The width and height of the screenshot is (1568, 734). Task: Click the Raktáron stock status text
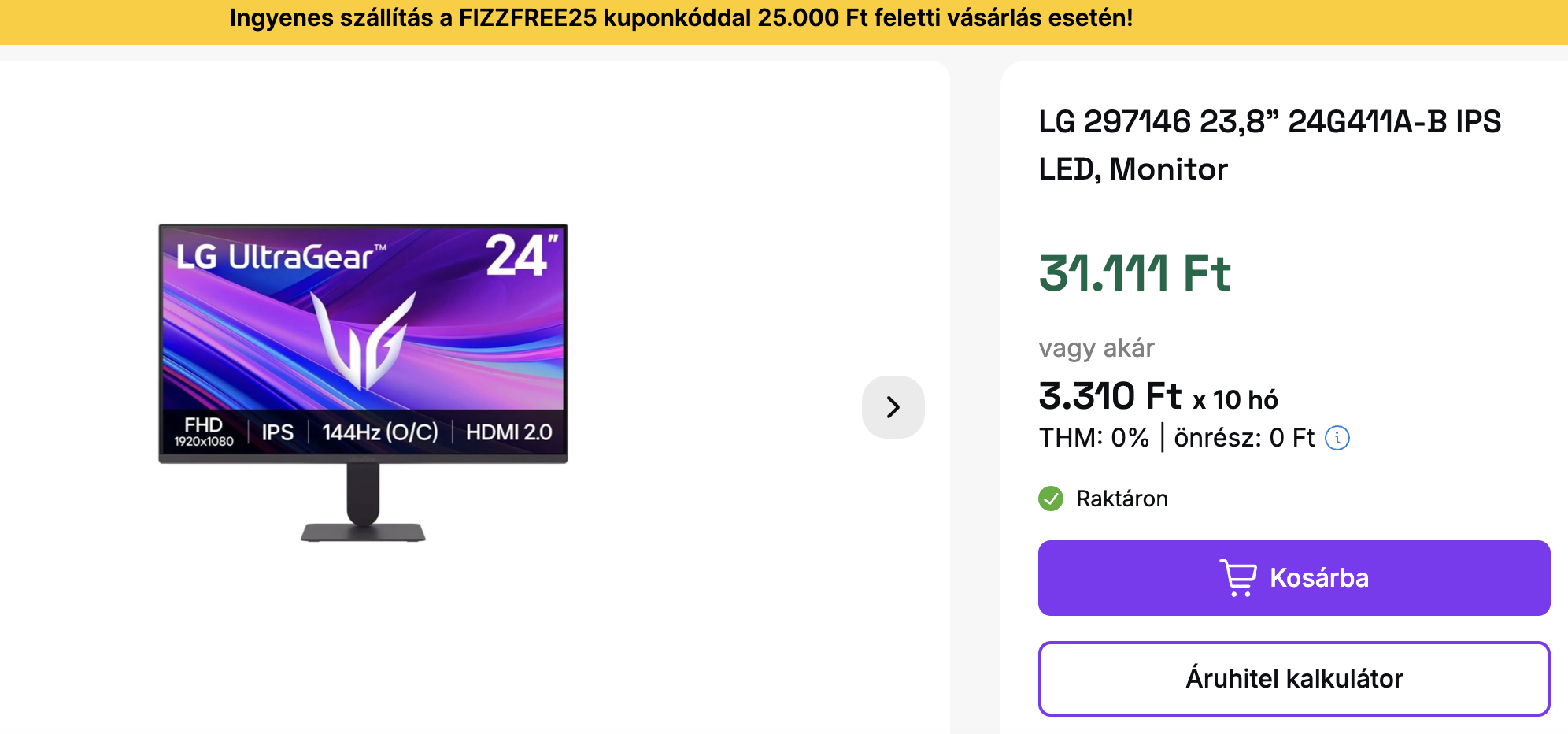coord(1122,499)
